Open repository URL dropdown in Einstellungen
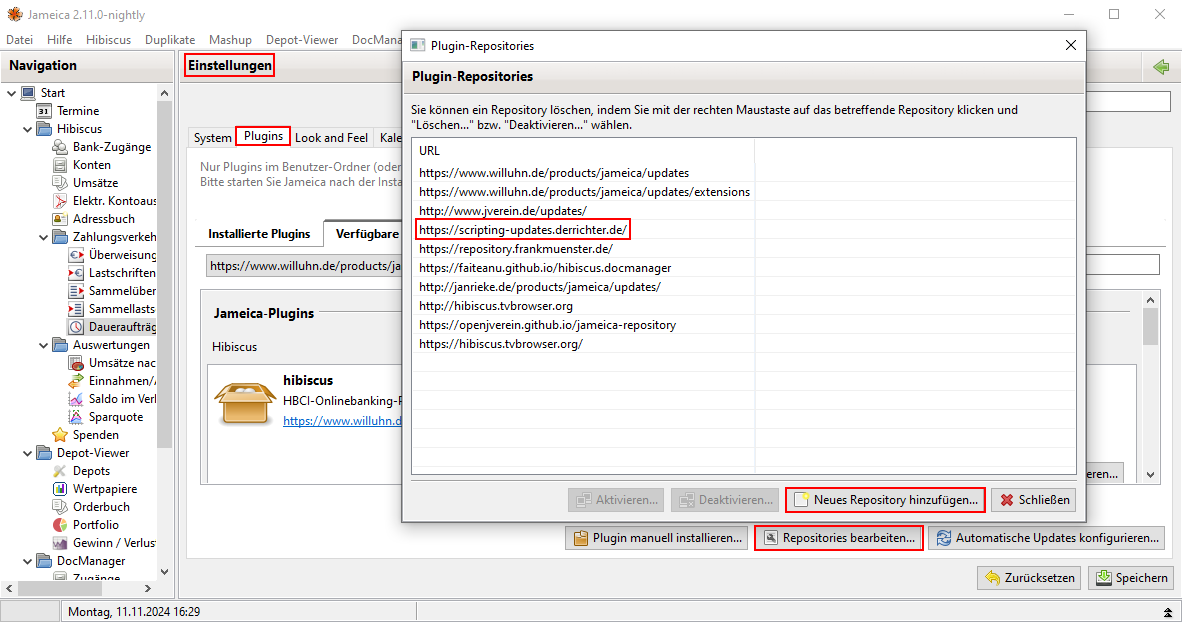 (304, 265)
